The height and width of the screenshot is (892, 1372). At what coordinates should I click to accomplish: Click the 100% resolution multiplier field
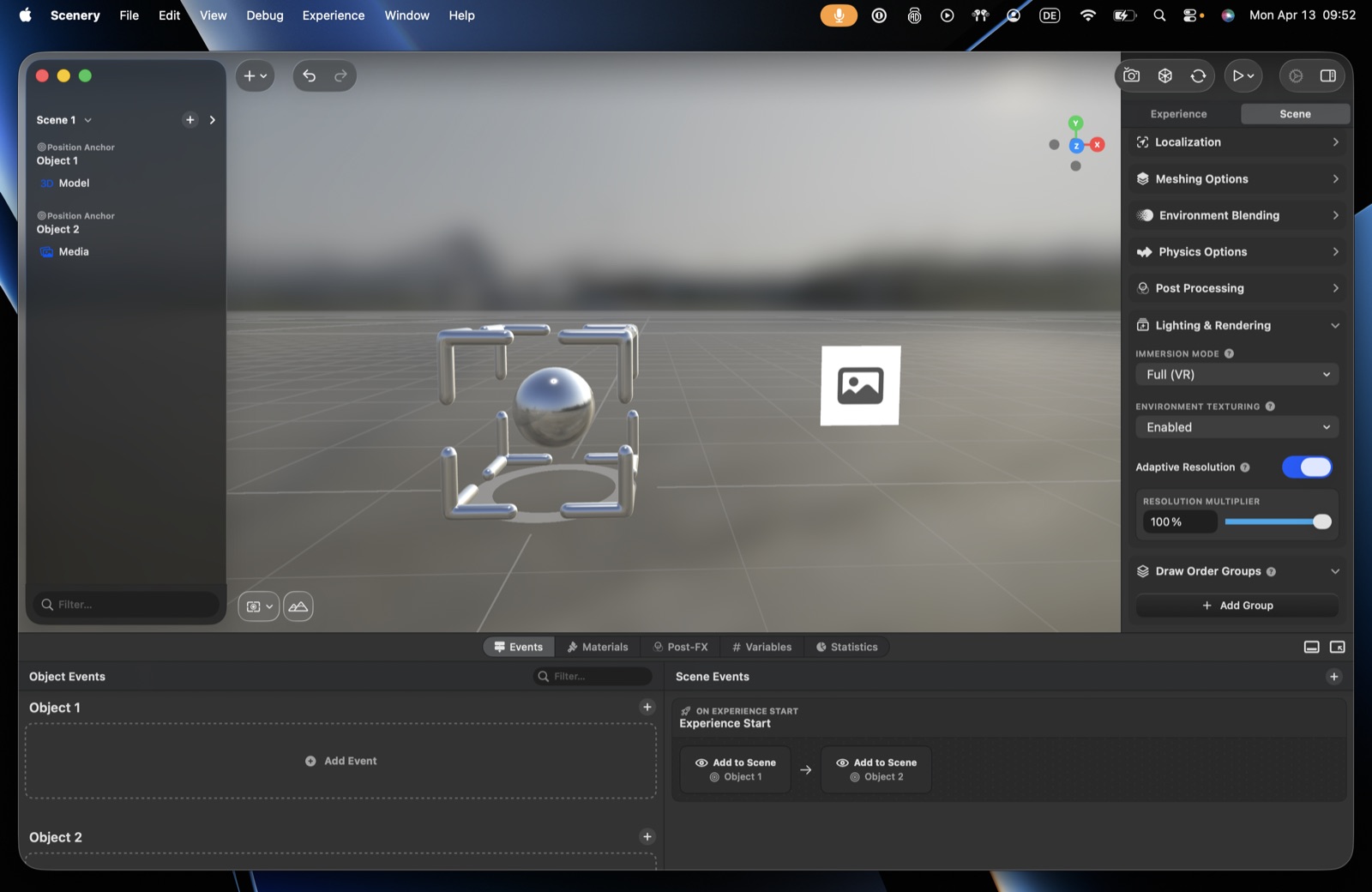1179,522
